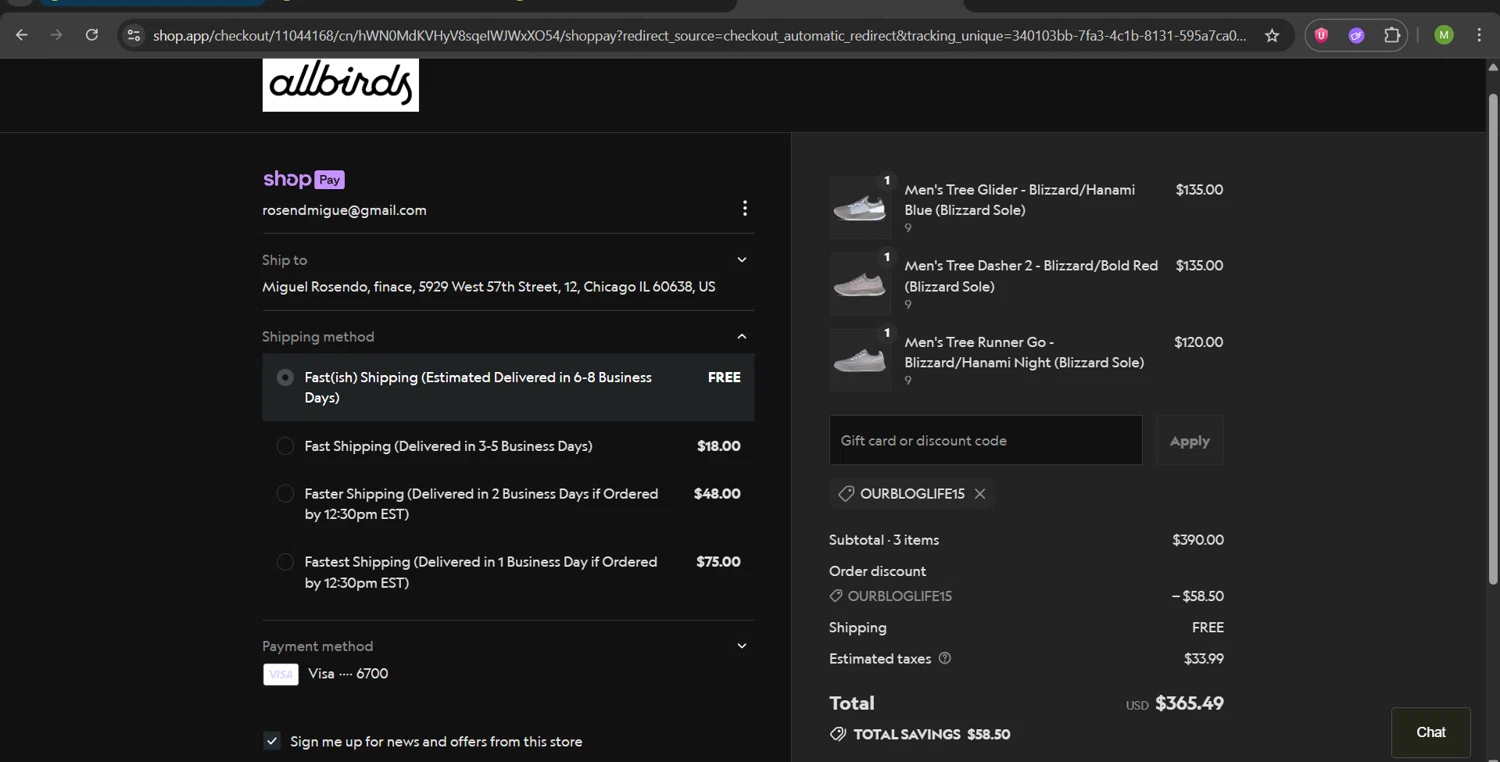Screen dimensions: 1500x762
Task: Click the Men's Tree Dasher 2 thumbnail
Action: (860, 284)
